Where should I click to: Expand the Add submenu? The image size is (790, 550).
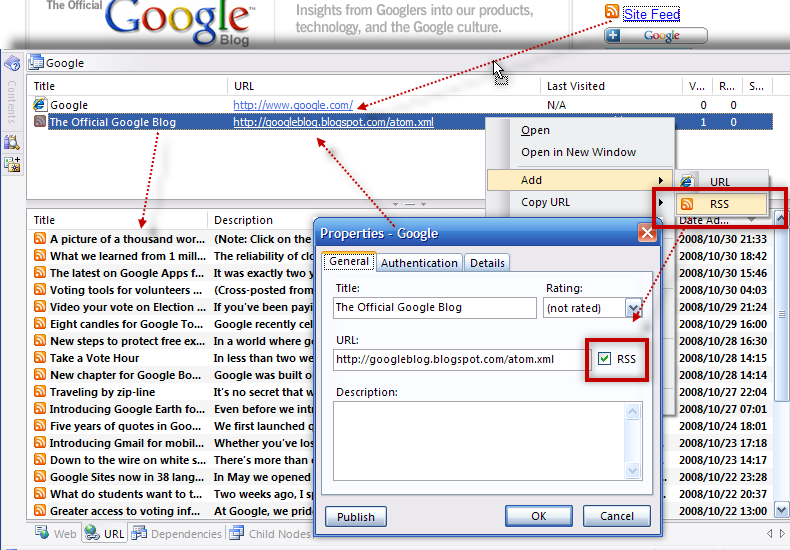click(579, 180)
